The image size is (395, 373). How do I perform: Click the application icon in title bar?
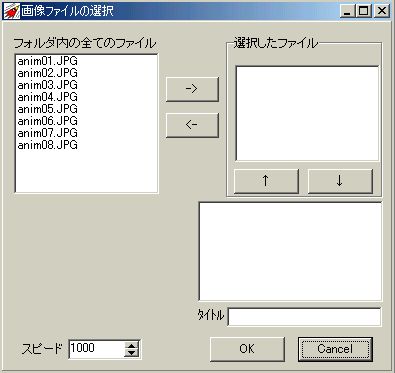(11, 11)
